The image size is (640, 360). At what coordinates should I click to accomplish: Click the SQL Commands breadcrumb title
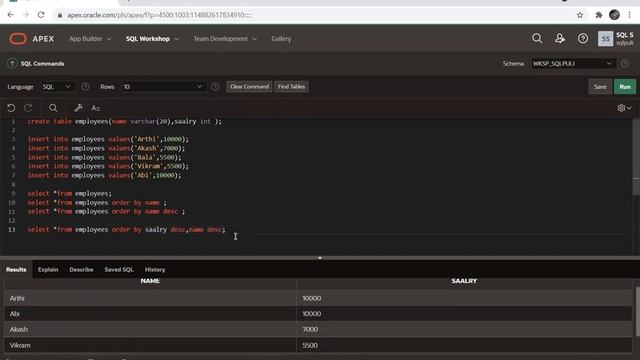coord(42,64)
